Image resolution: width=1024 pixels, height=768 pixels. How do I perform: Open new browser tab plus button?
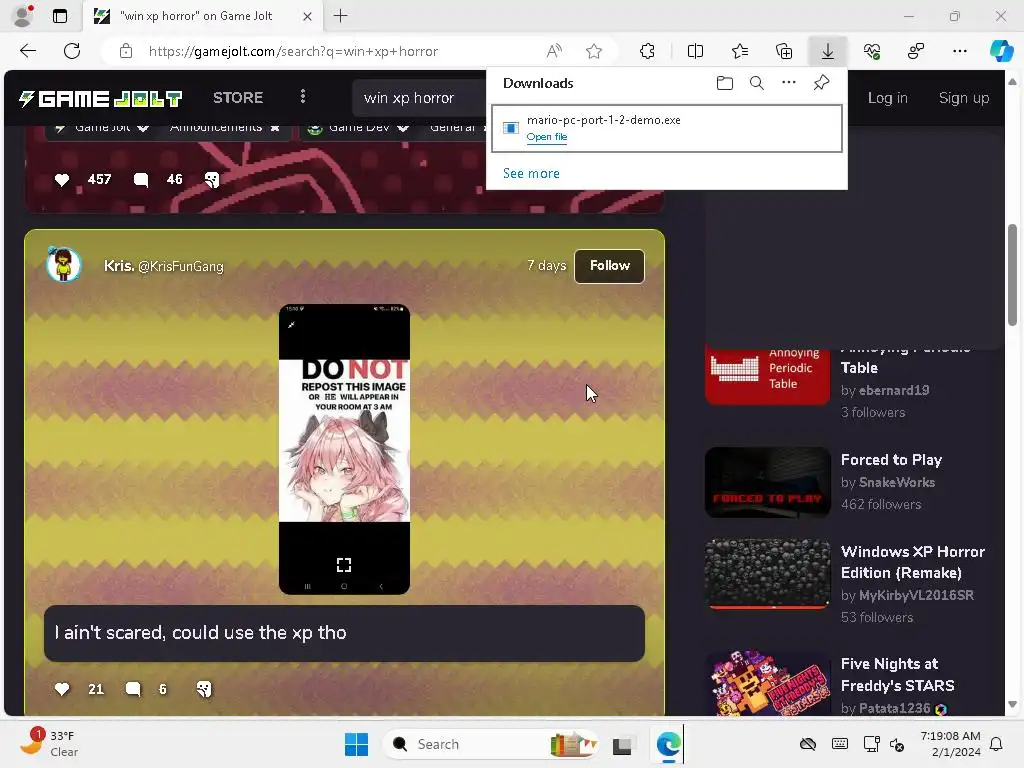pyautogui.click(x=340, y=16)
